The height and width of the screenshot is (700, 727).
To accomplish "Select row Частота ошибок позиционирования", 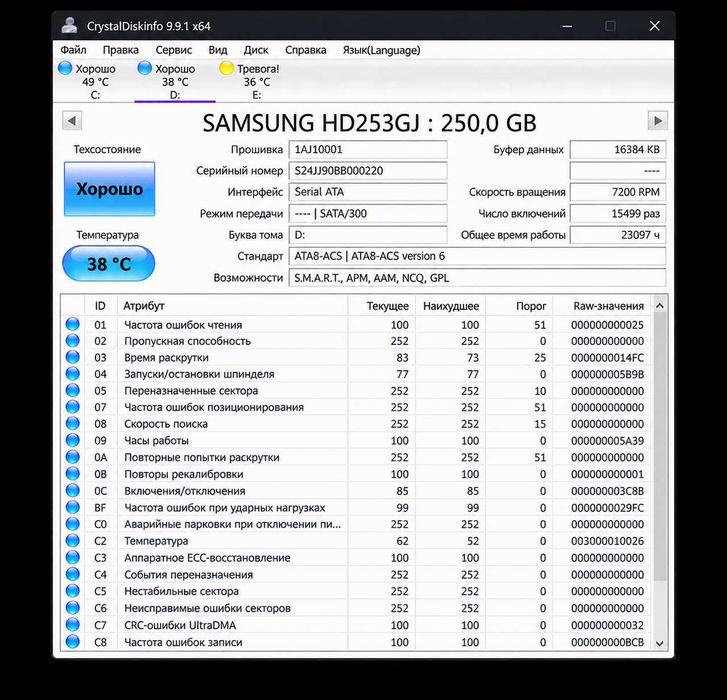I will pos(356,407).
